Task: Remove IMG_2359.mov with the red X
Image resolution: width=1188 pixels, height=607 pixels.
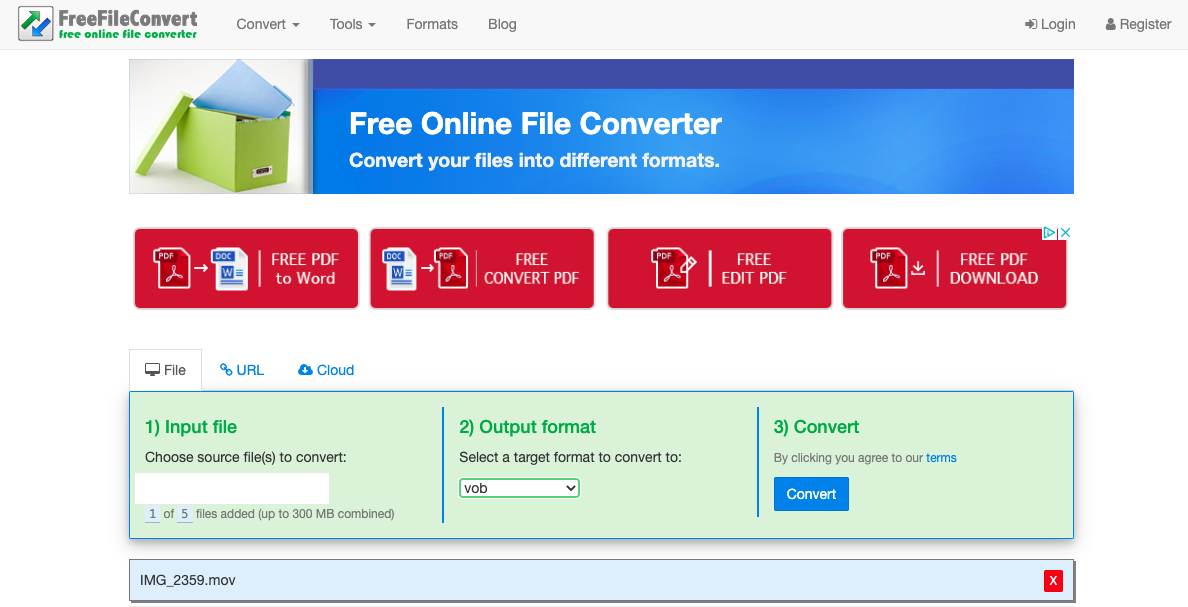Action: click(x=1052, y=581)
